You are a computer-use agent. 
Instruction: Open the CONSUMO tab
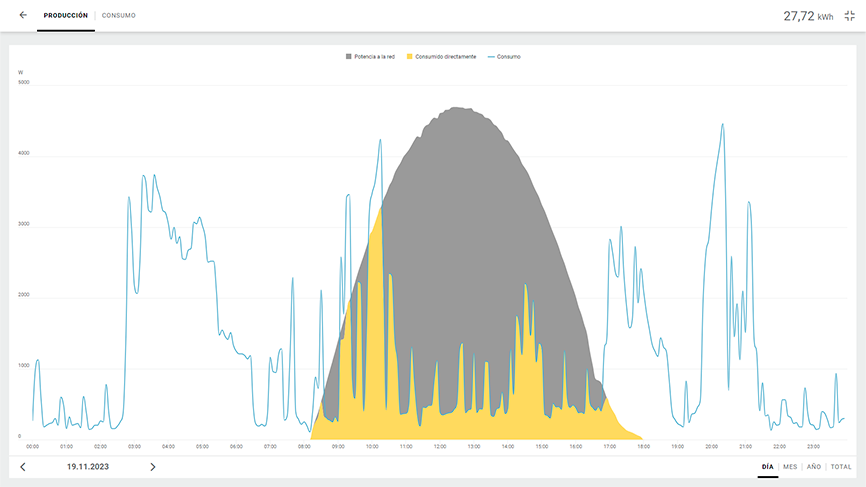[x=119, y=16]
